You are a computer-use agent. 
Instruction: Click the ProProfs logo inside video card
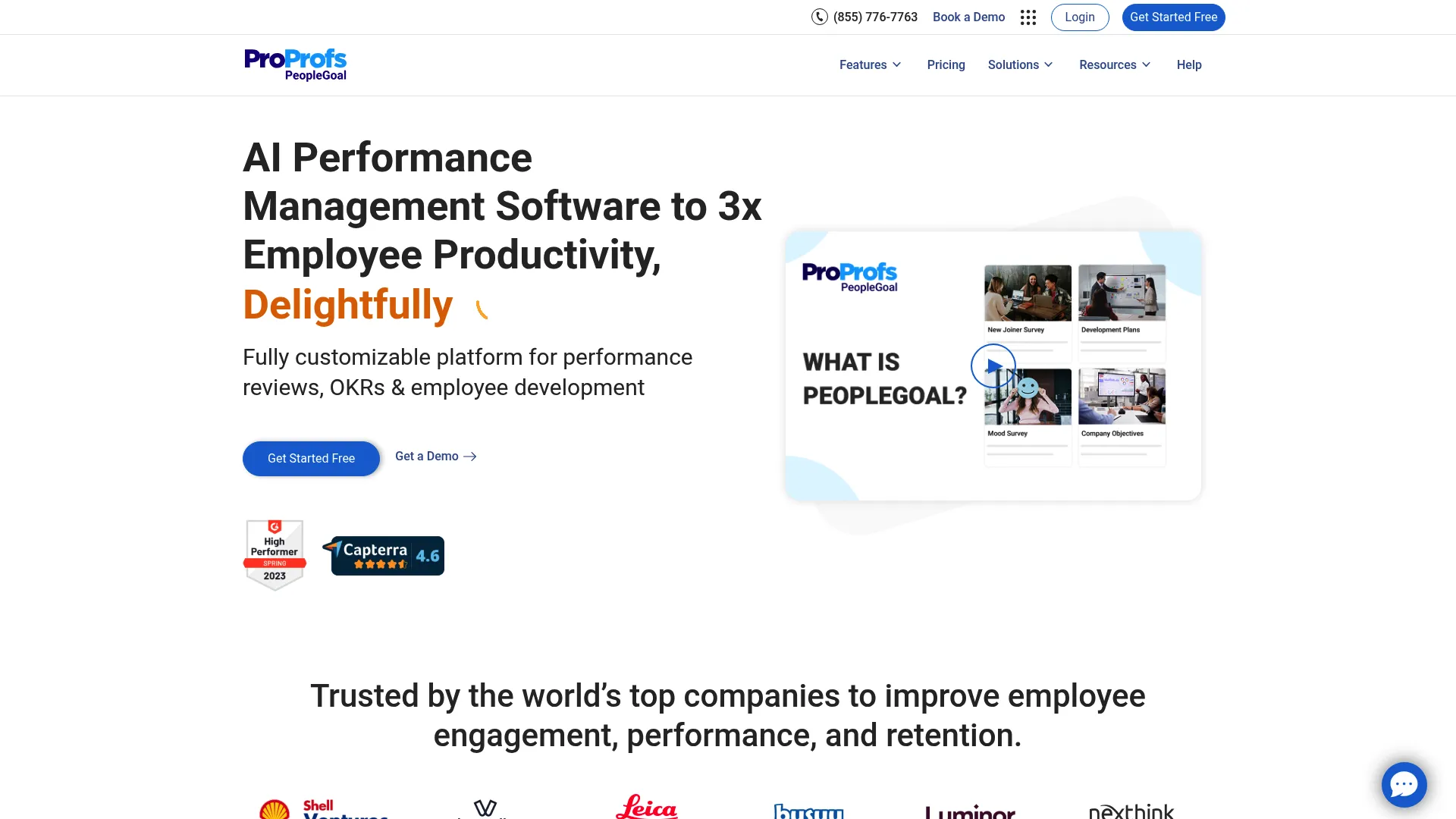[x=849, y=277]
